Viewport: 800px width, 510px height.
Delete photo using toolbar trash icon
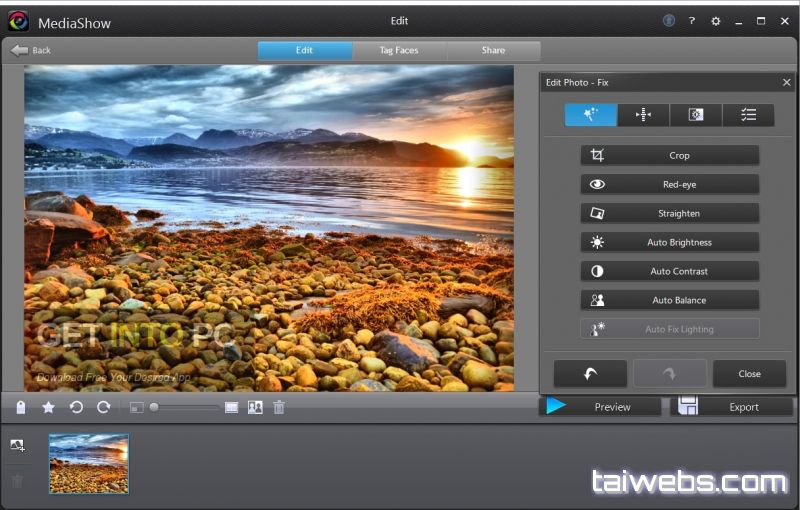[279, 407]
